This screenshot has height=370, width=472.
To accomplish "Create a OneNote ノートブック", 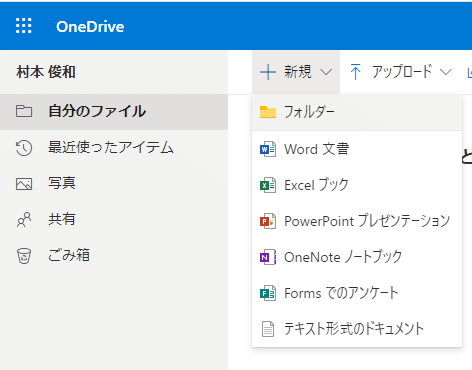I will (357, 257).
